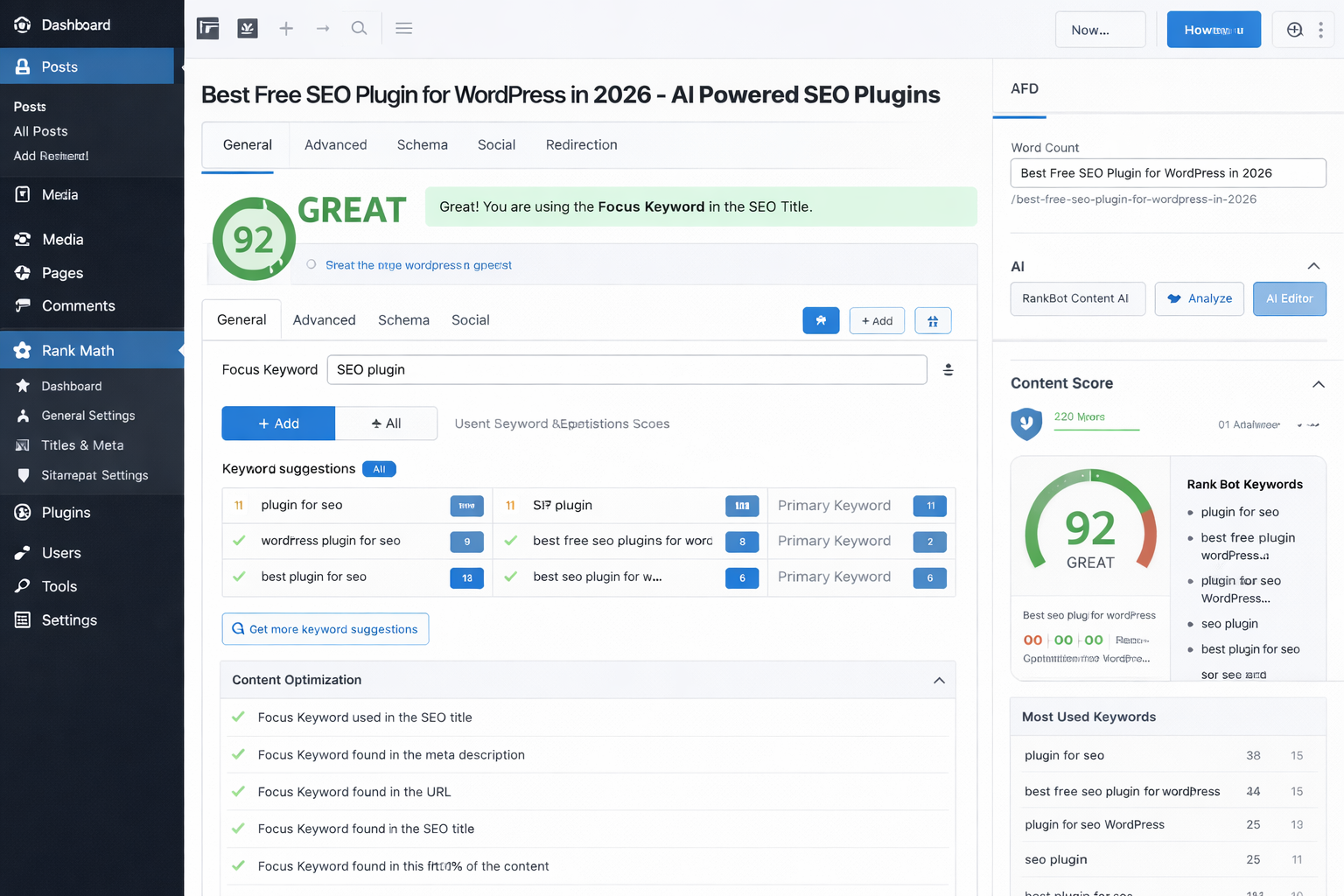
Task: Open the Redirection tab
Action: pos(581,145)
